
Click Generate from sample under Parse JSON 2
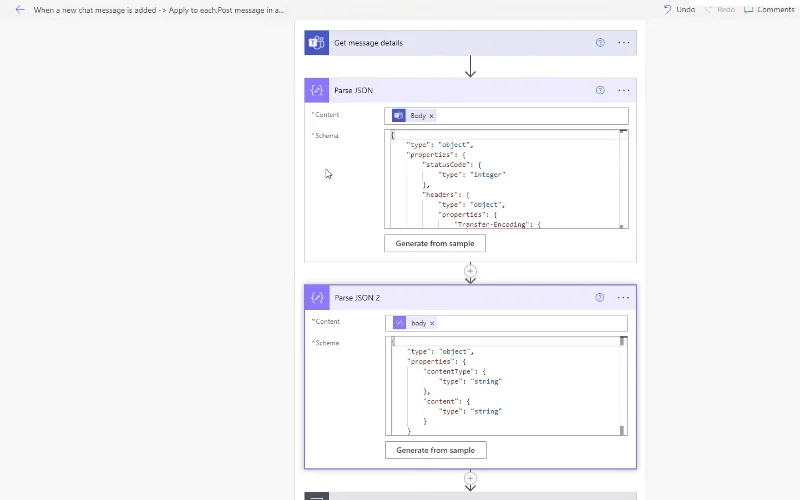(x=436, y=450)
